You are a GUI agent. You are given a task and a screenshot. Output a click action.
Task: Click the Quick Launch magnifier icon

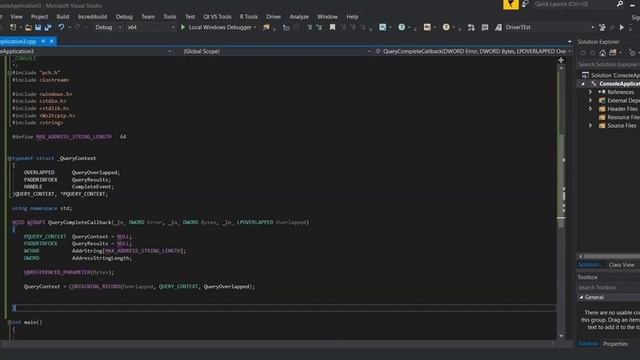(x=620, y=4)
